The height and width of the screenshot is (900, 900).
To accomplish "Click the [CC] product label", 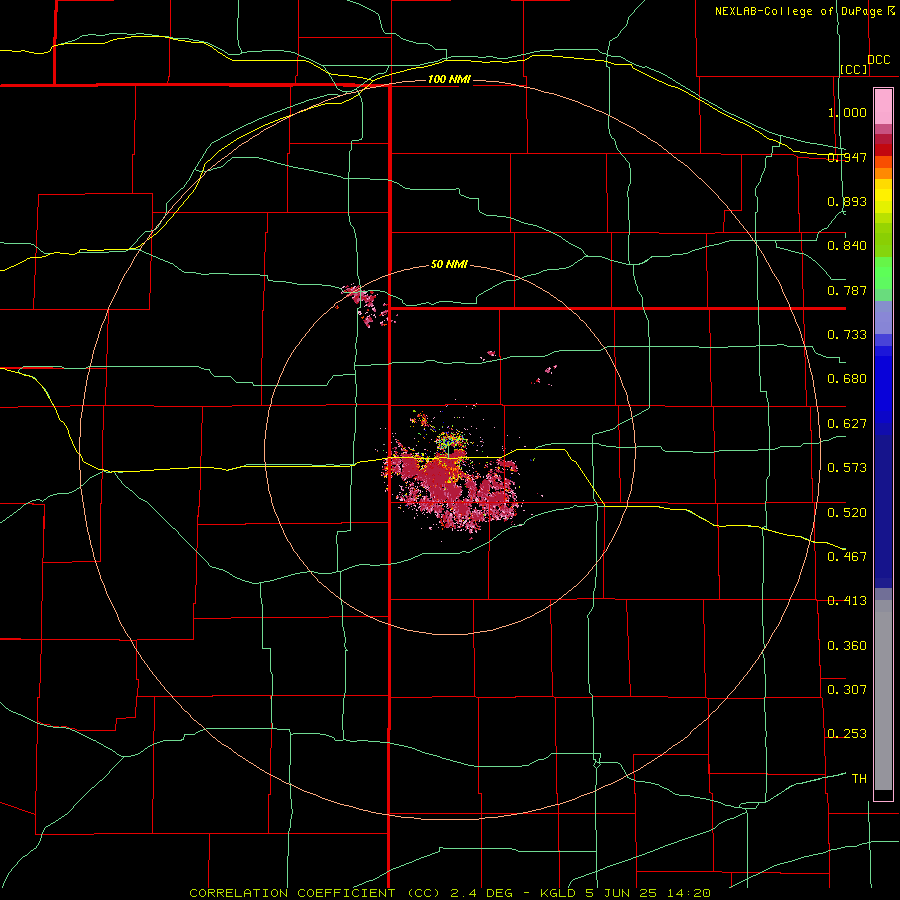I will (854, 69).
